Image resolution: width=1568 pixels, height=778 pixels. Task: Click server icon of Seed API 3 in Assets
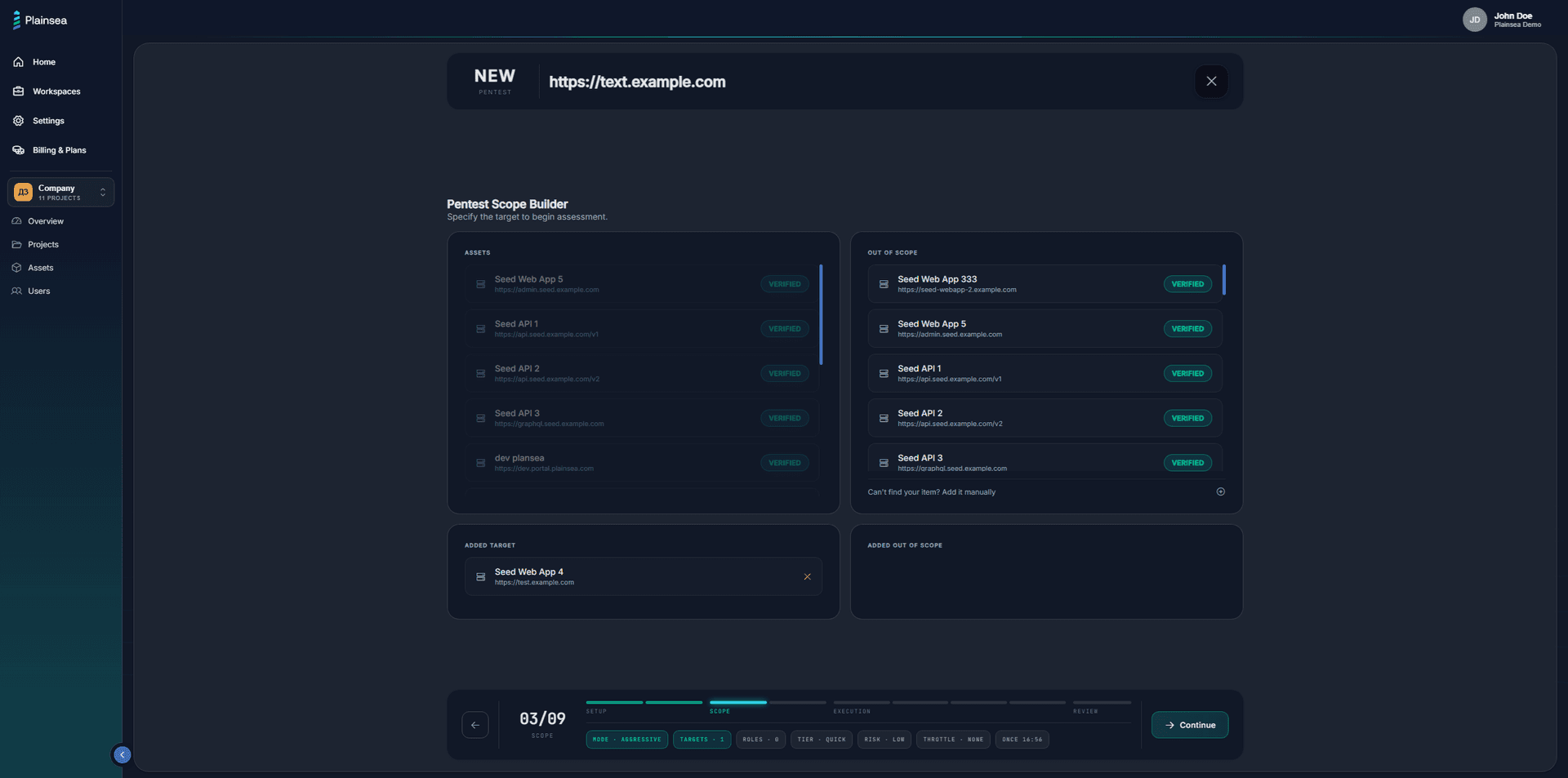(481, 418)
